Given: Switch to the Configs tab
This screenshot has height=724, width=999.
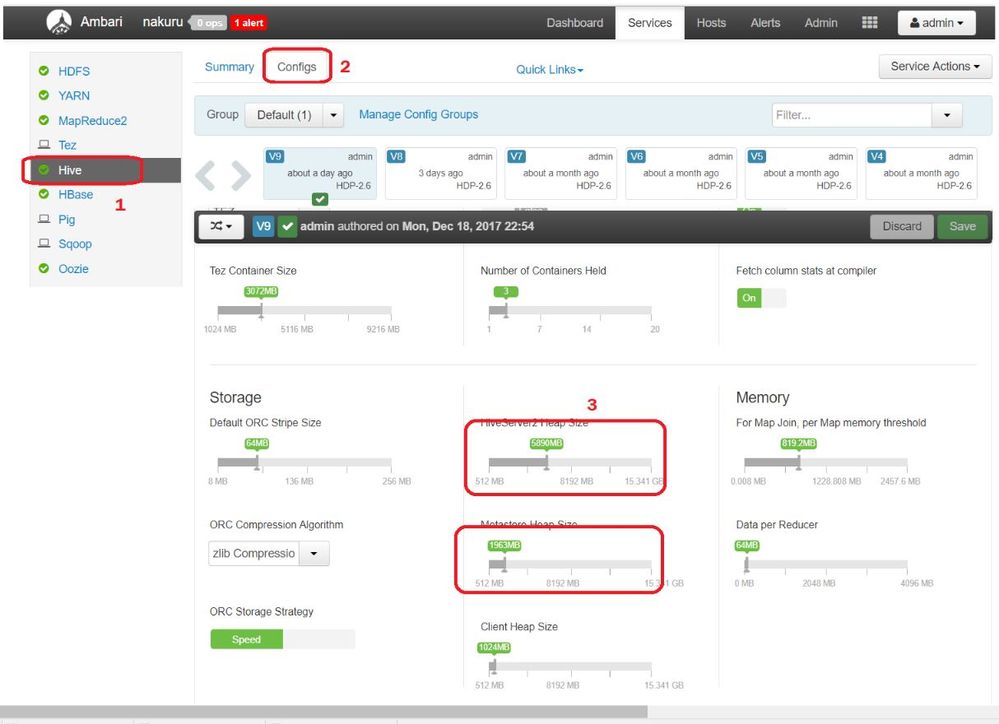Looking at the screenshot, I should click(x=297, y=66).
